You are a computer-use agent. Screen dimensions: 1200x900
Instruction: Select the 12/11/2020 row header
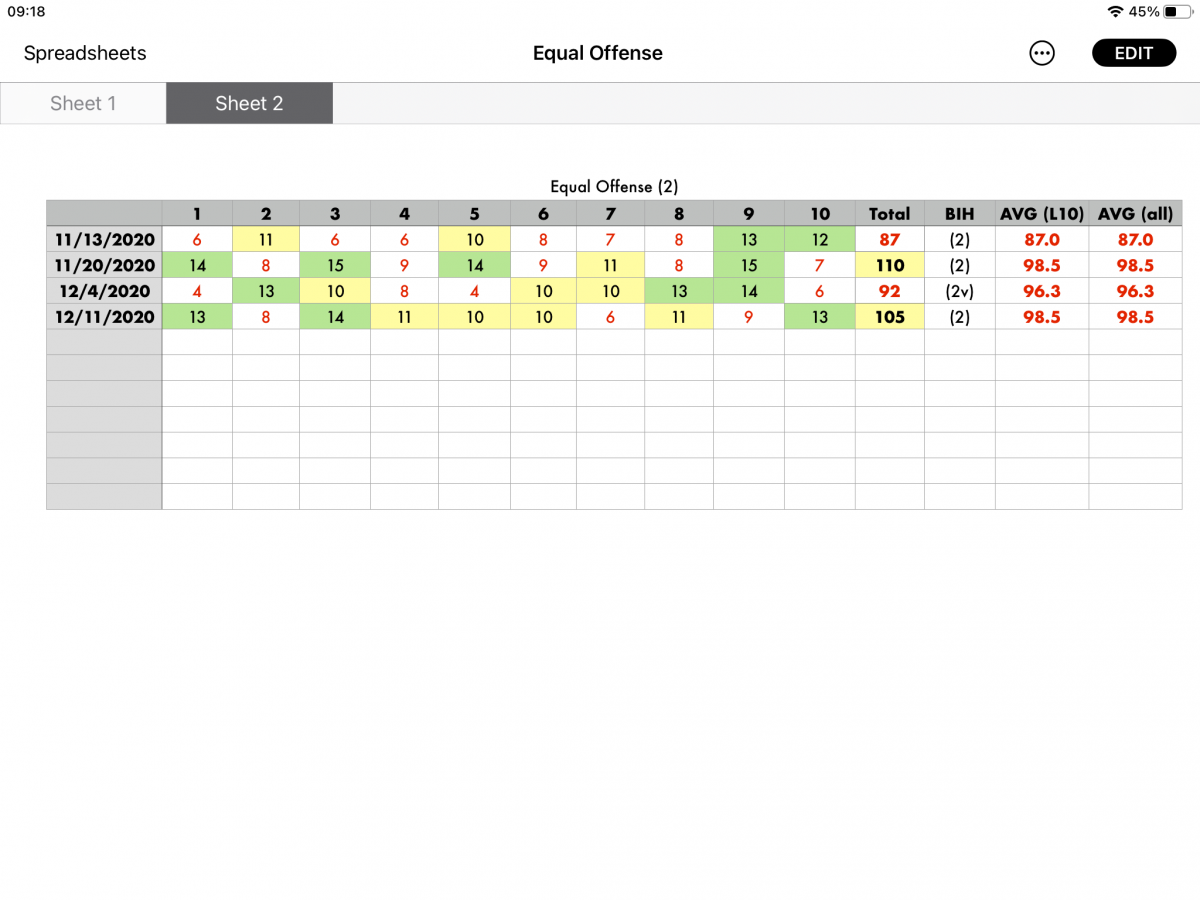104,317
